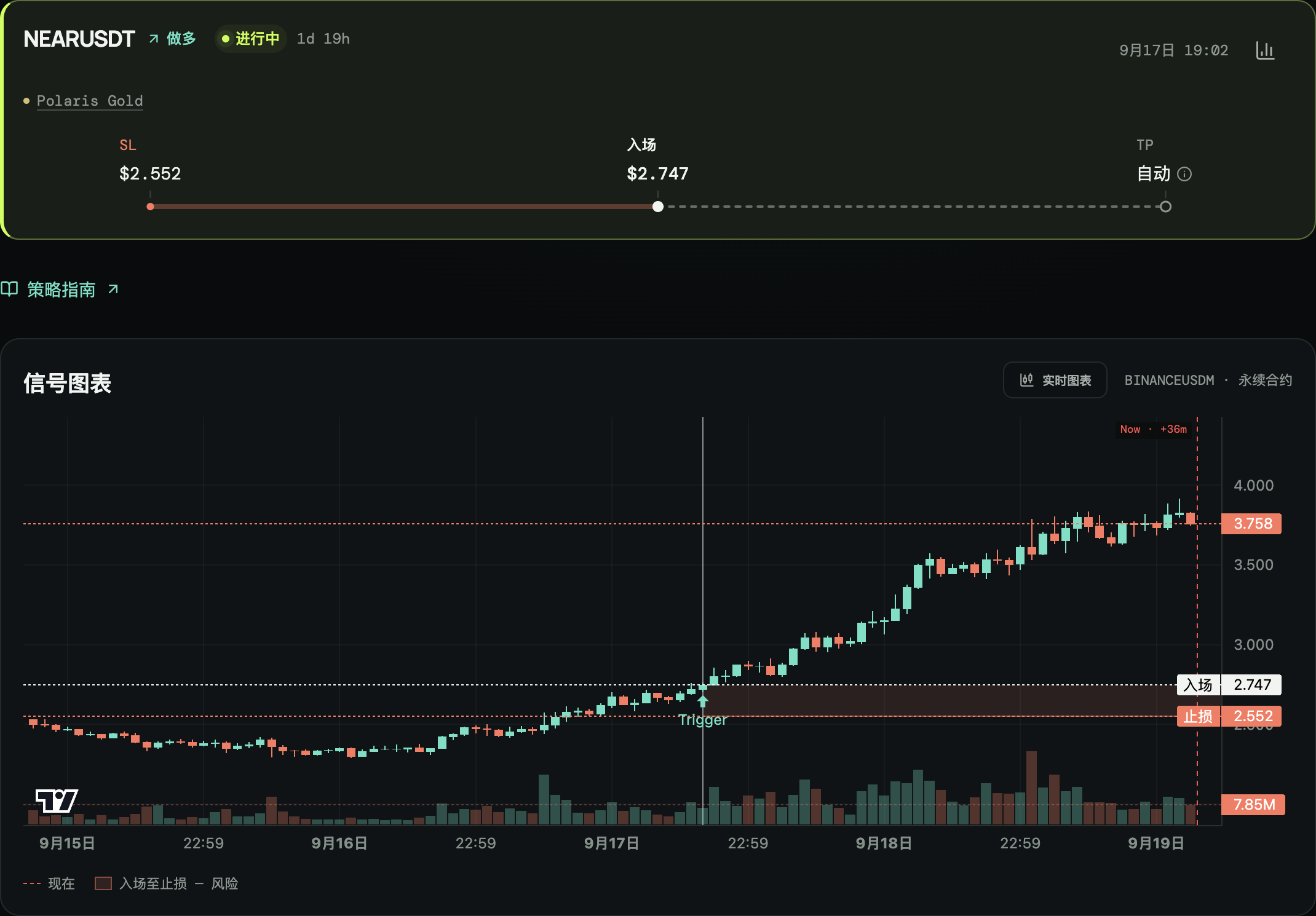
Task: Click the 信号图表 heading
Action: coord(68,383)
